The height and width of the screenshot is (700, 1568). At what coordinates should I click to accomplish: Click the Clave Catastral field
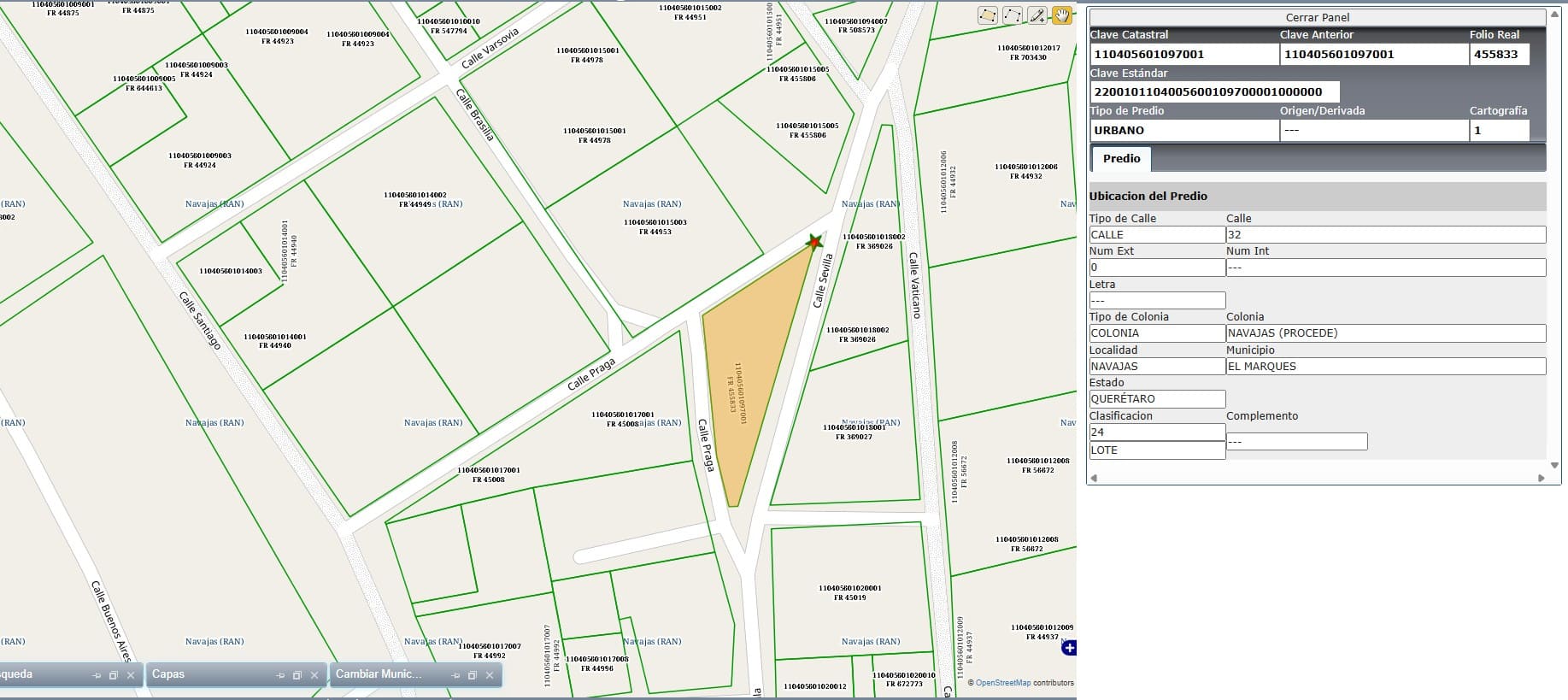pos(1183,55)
